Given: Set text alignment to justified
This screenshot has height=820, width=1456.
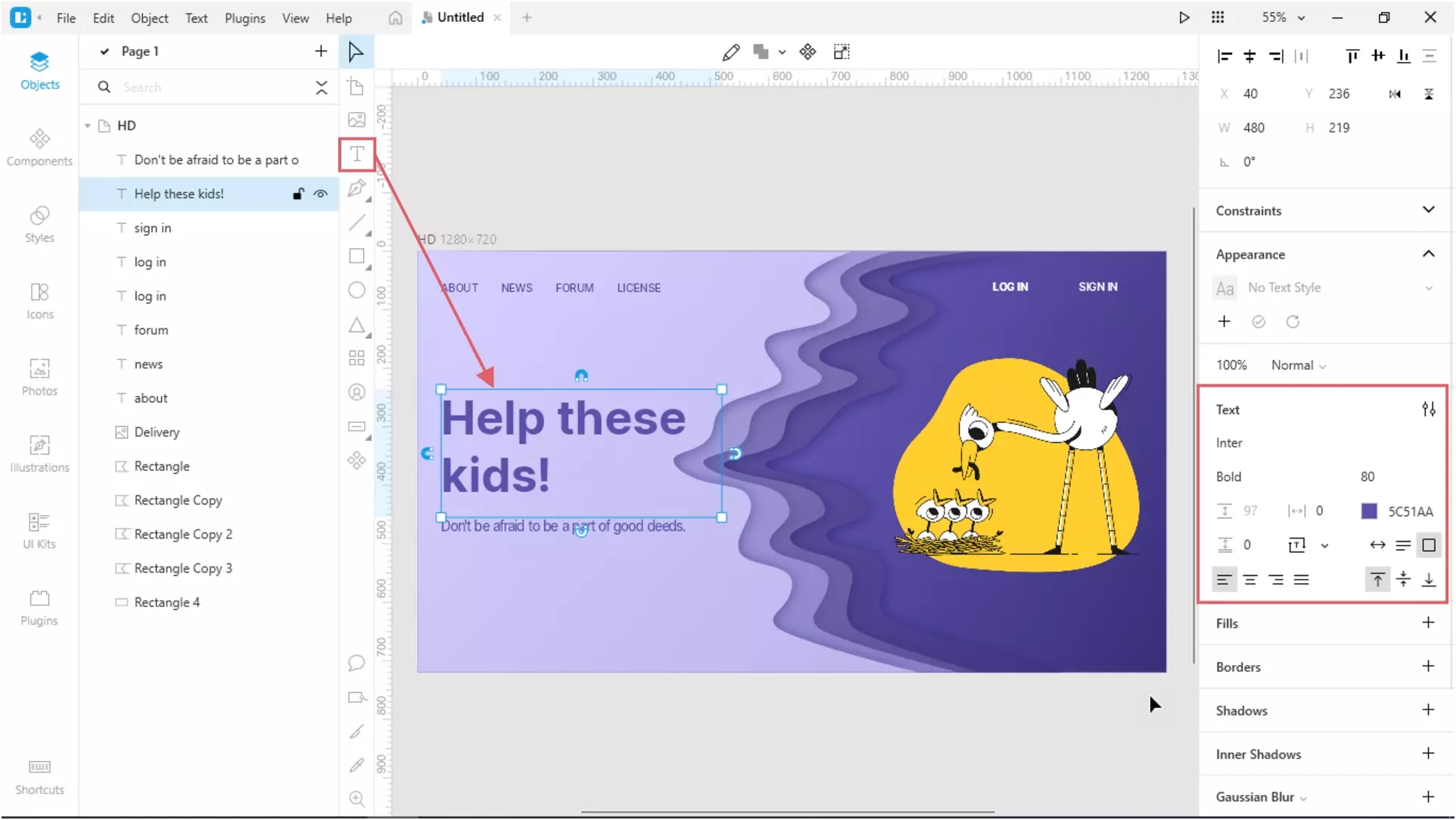Looking at the screenshot, I should click(x=1302, y=580).
